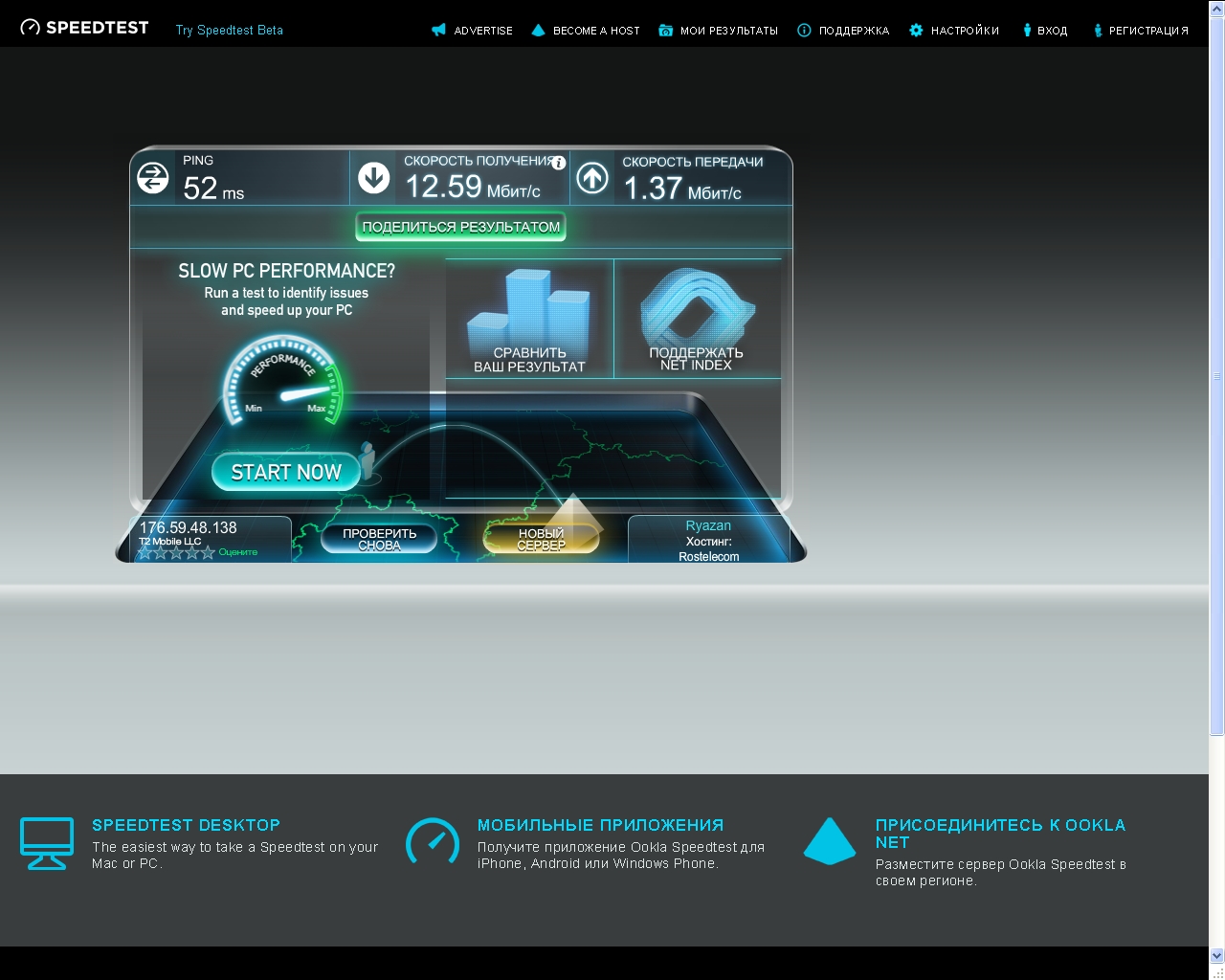The height and width of the screenshot is (980, 1225).
Task: Click the camera icon beside Мои результаты
Action: (x=665, y=31)
